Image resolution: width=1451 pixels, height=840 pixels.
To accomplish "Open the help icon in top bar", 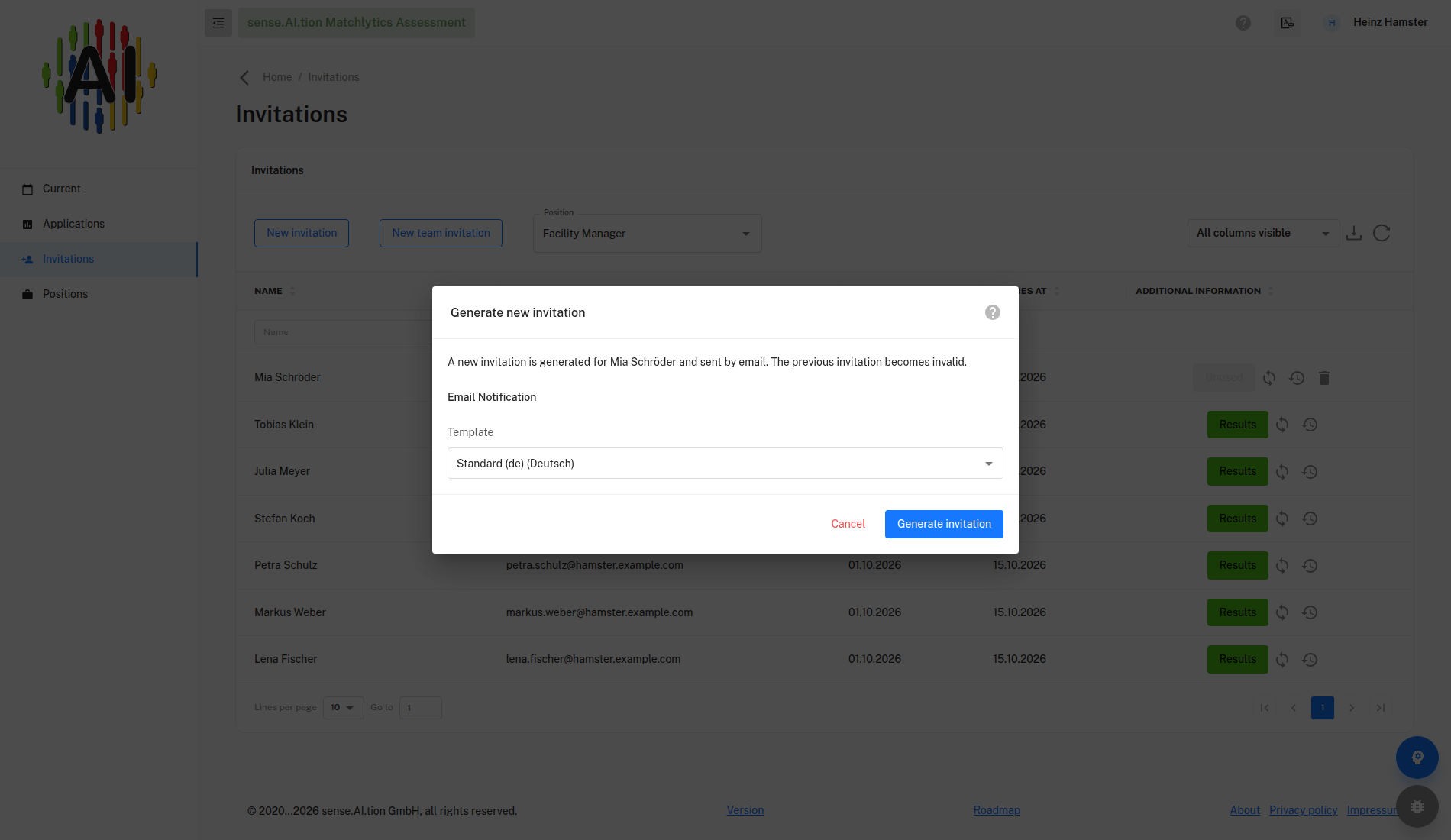I will click(x=1243, y=23).
